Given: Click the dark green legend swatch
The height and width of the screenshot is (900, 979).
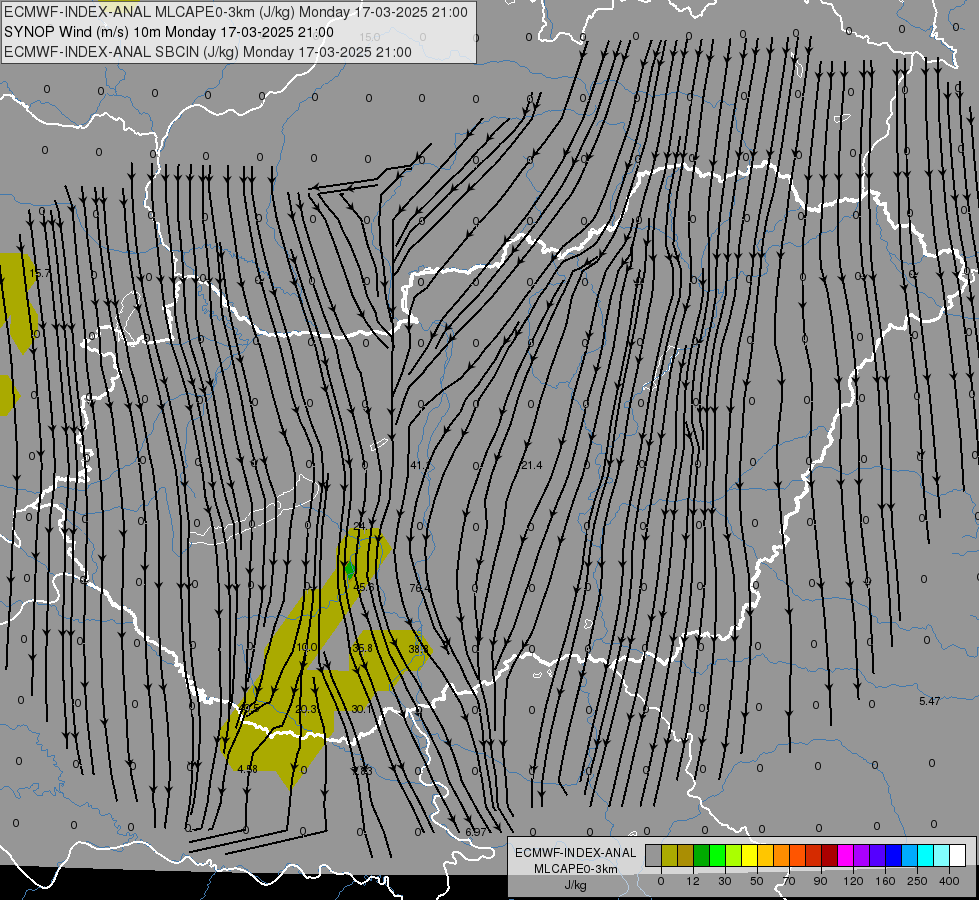Looking at the screenshot, I should pos(701,855).
